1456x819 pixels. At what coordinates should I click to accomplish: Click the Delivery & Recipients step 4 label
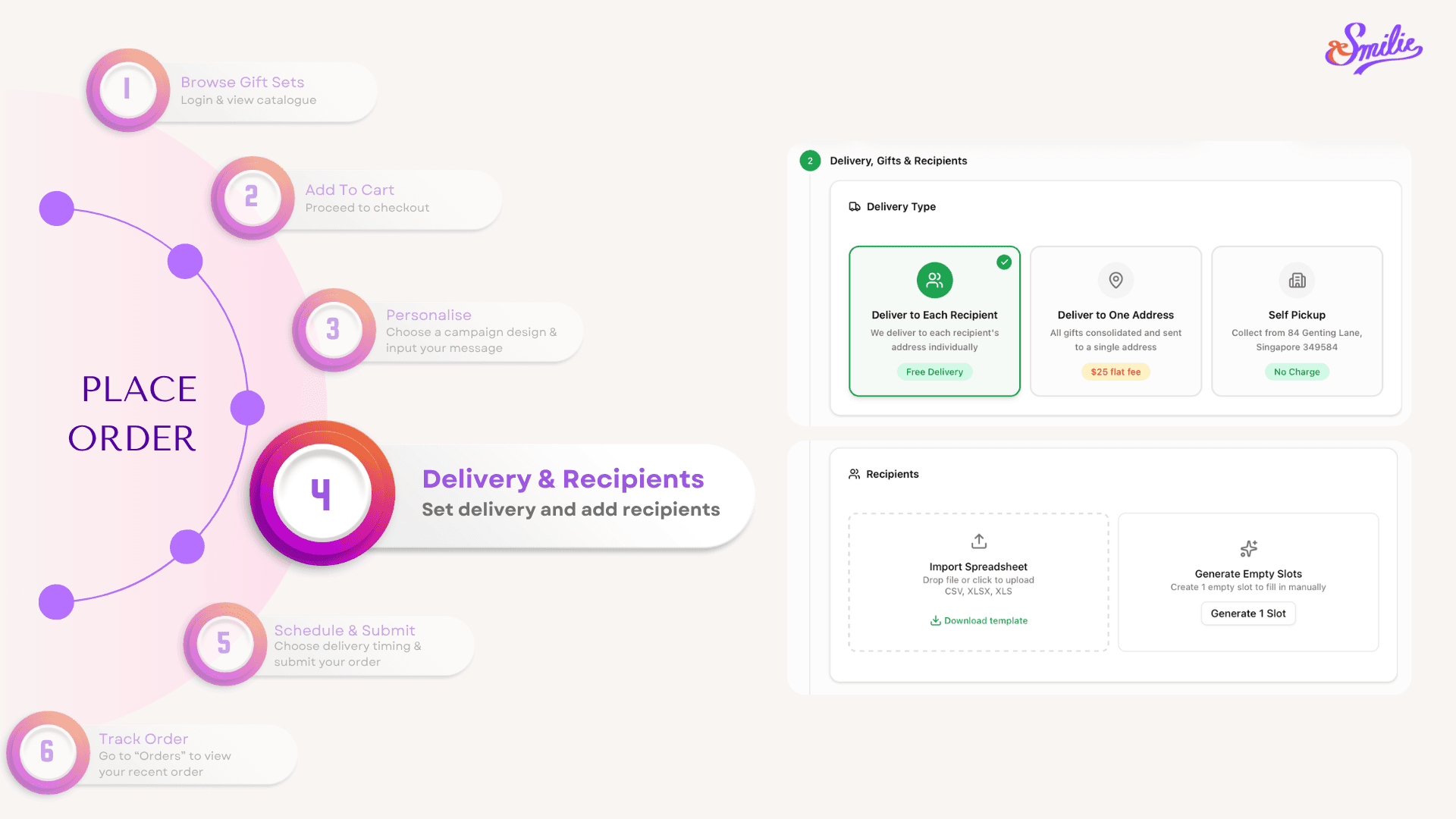563,479
